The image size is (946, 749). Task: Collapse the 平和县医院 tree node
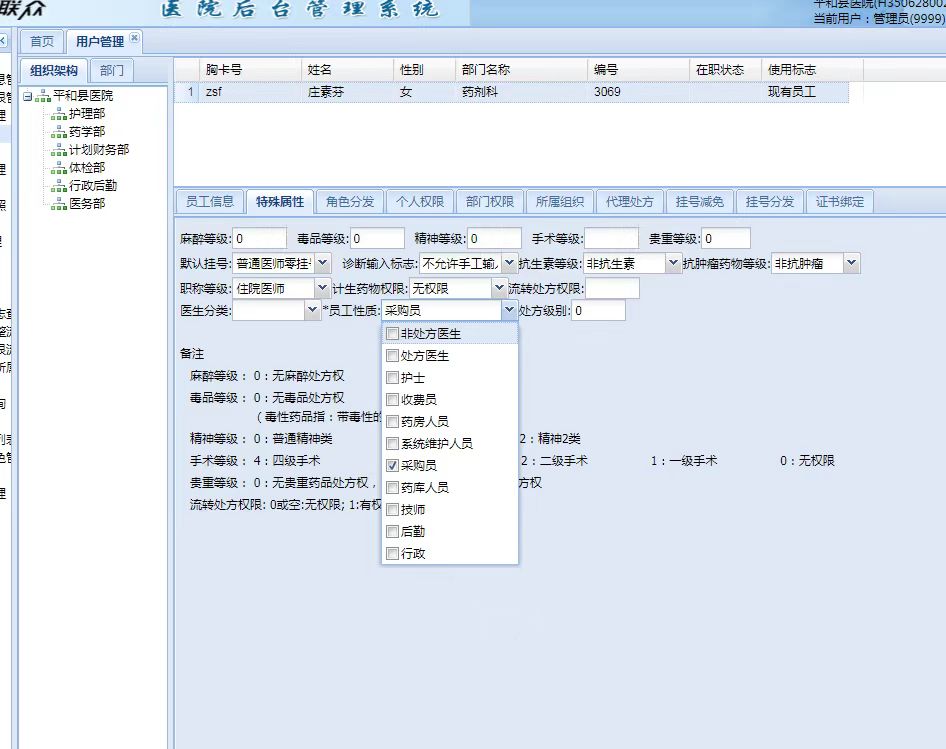point(27,96)
